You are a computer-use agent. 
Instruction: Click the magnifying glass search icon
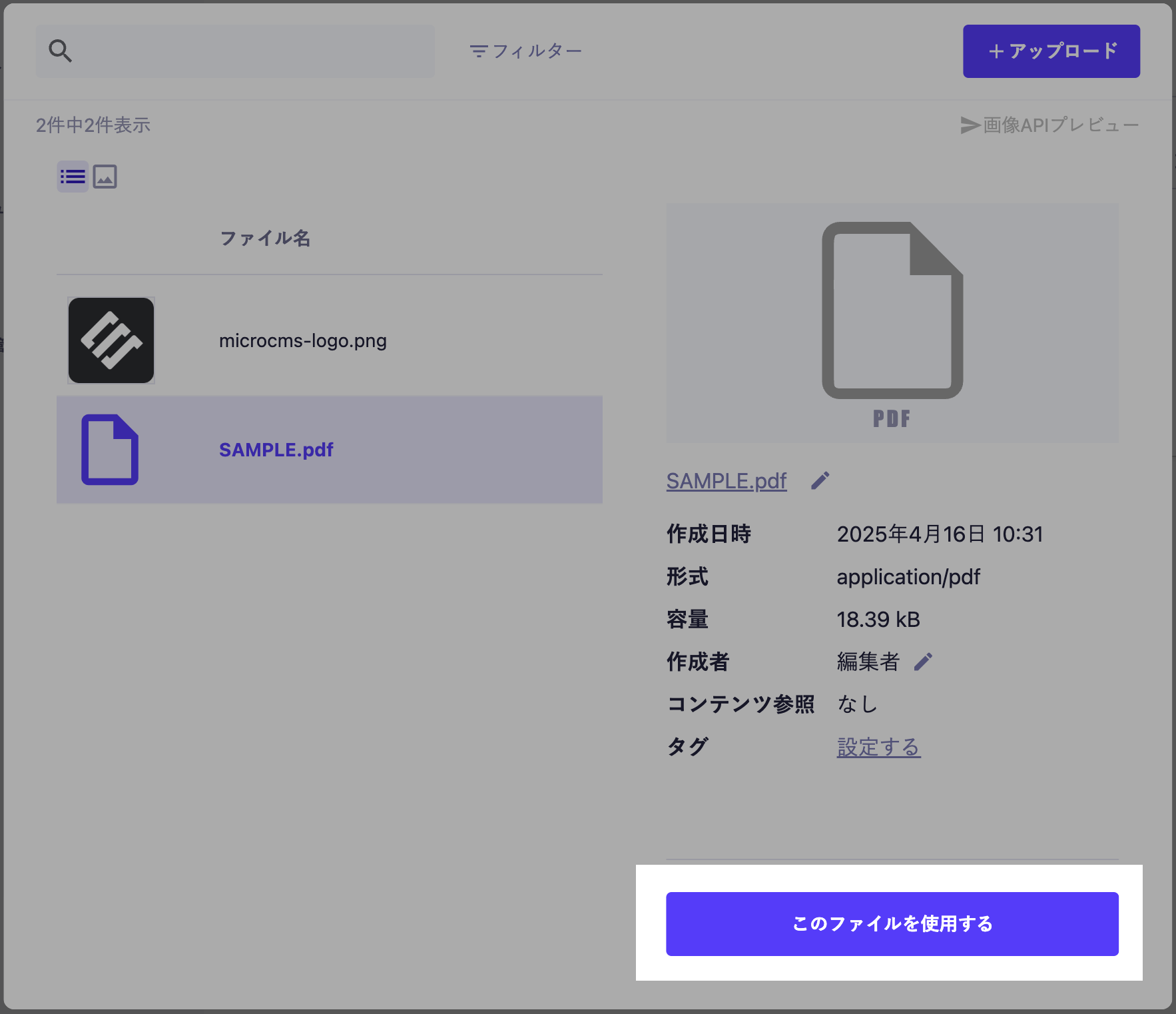pos(60,51)
